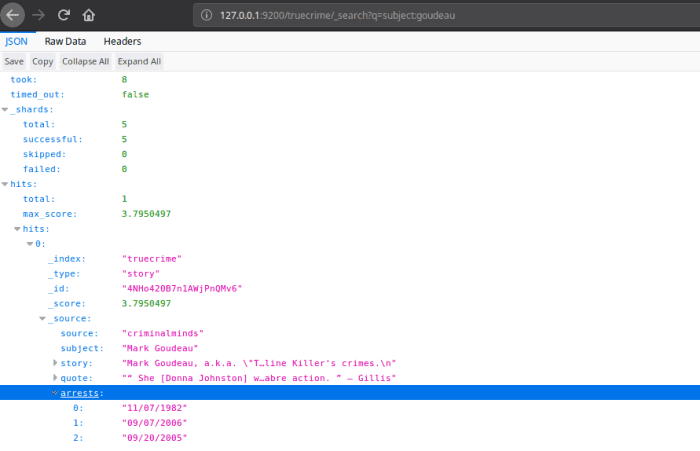Expand the quote field value
This screenshot has height=451, width=700.
(x=55, y=378)
